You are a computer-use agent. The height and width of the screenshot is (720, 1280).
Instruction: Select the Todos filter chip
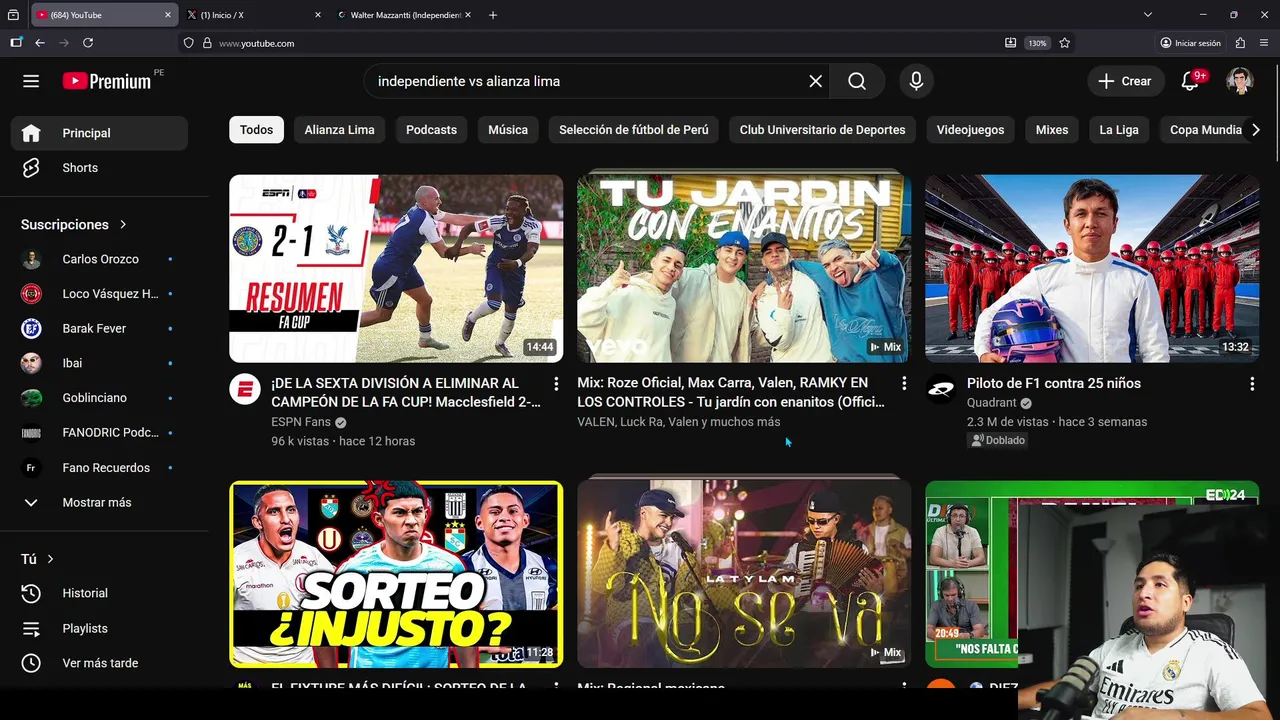(256, 130)
